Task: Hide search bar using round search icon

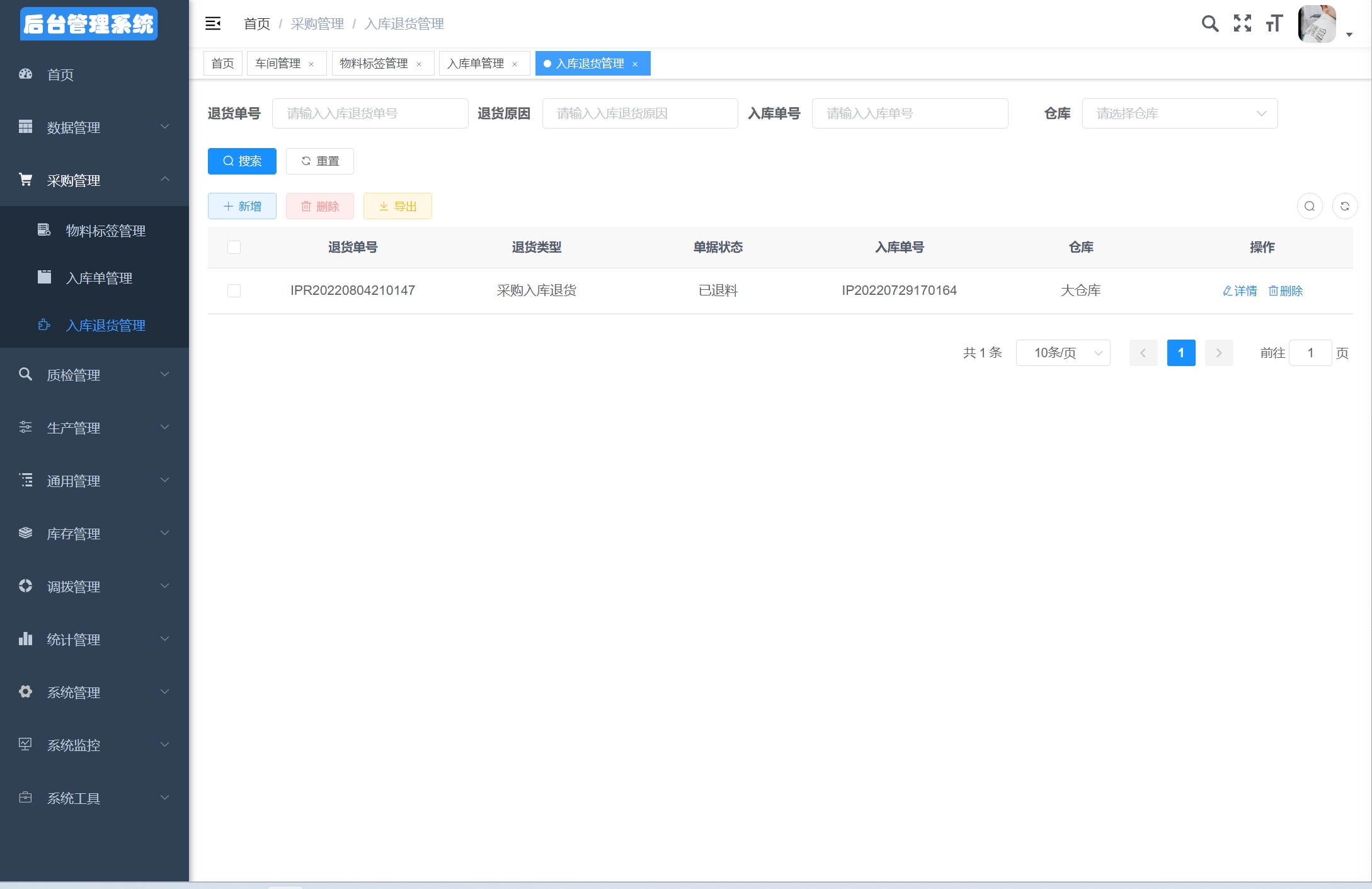Action: (x=1309, y=206)
